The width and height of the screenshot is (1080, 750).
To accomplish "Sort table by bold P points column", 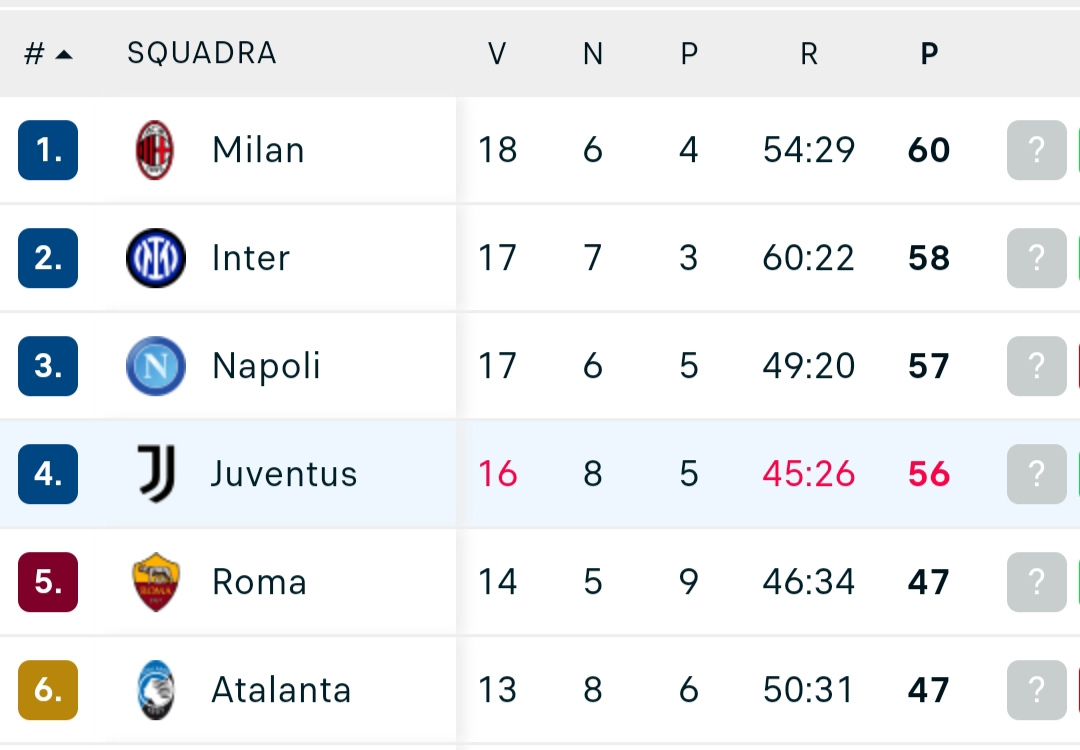I will click(929, 54).
